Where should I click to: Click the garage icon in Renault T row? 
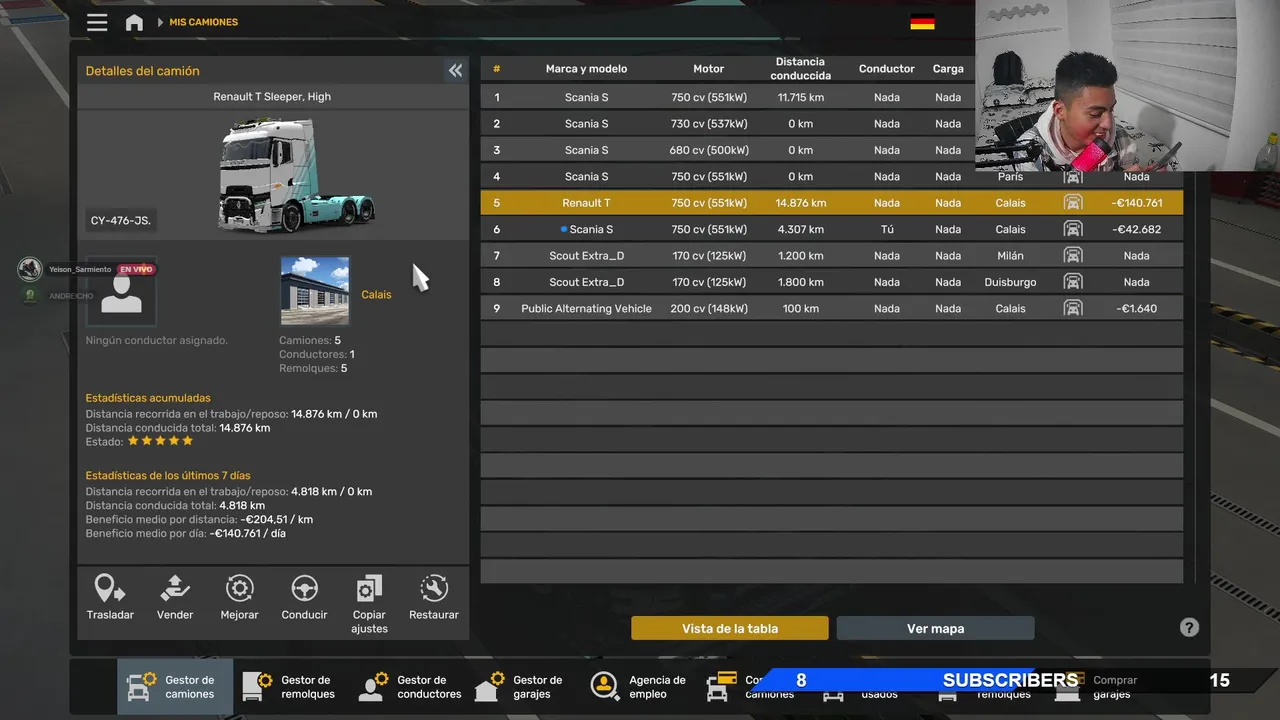pos(1073,202)
